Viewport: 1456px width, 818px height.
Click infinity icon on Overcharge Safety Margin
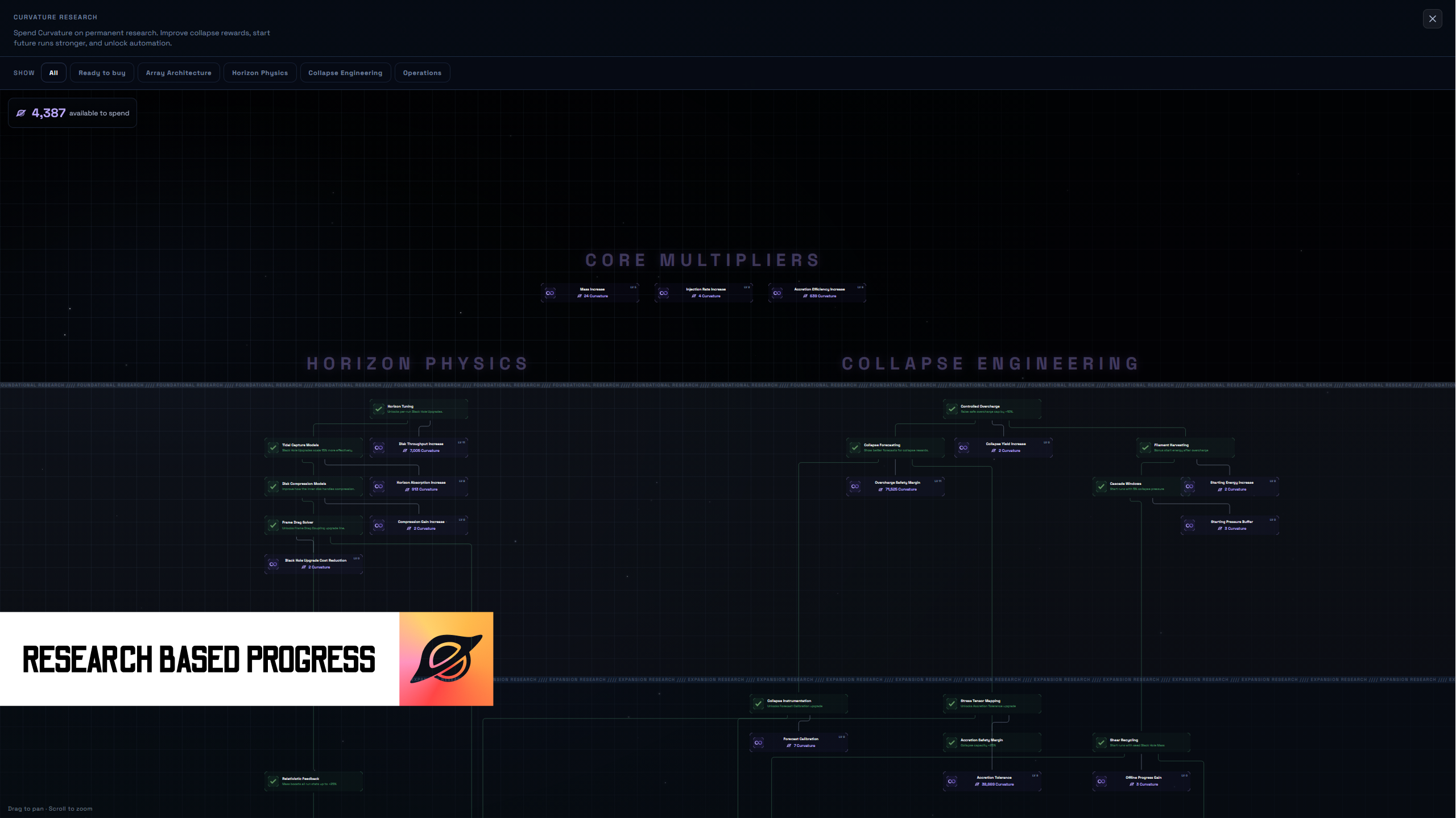point(855,487)
